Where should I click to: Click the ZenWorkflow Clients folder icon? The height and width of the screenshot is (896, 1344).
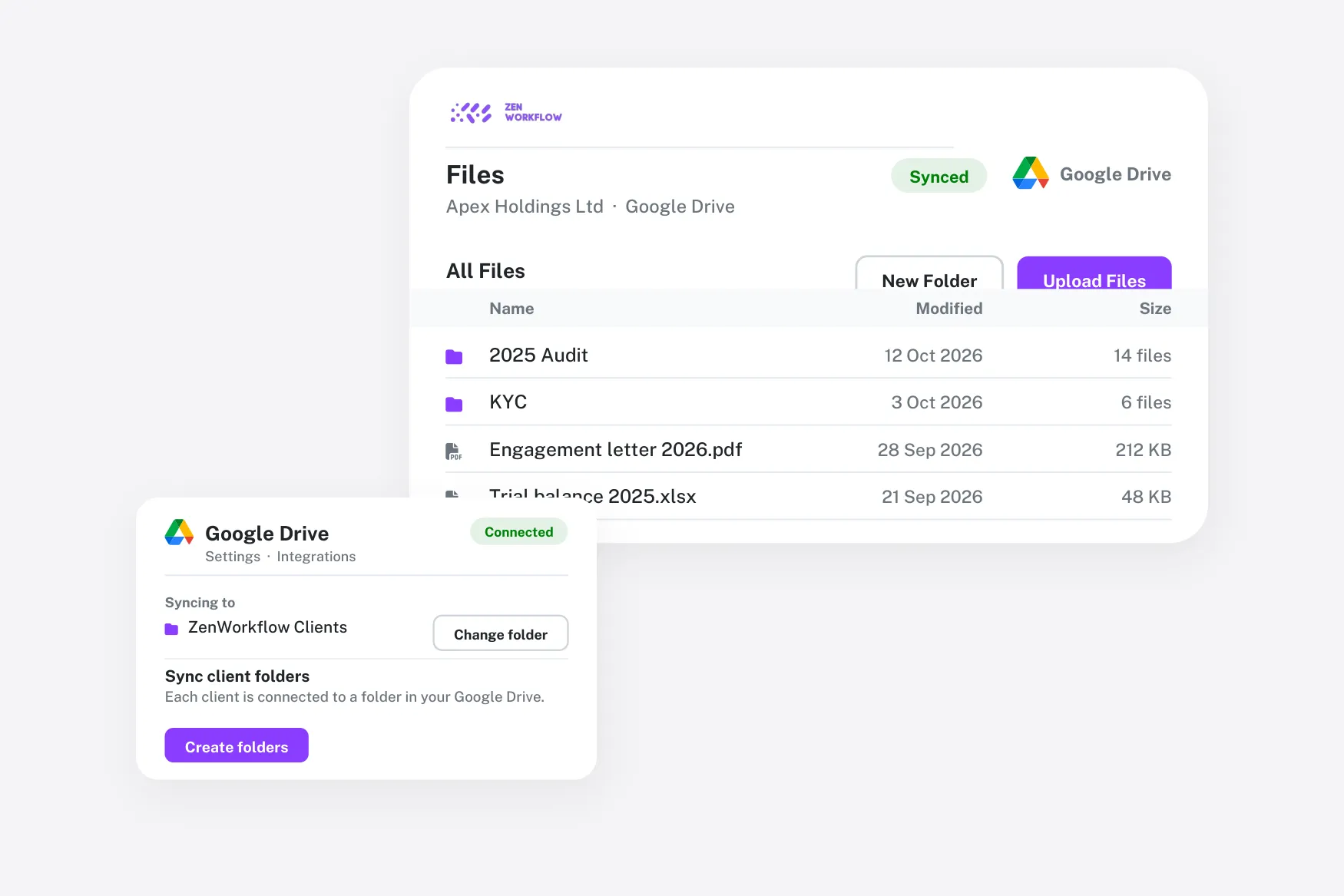(x=171, y=629)
